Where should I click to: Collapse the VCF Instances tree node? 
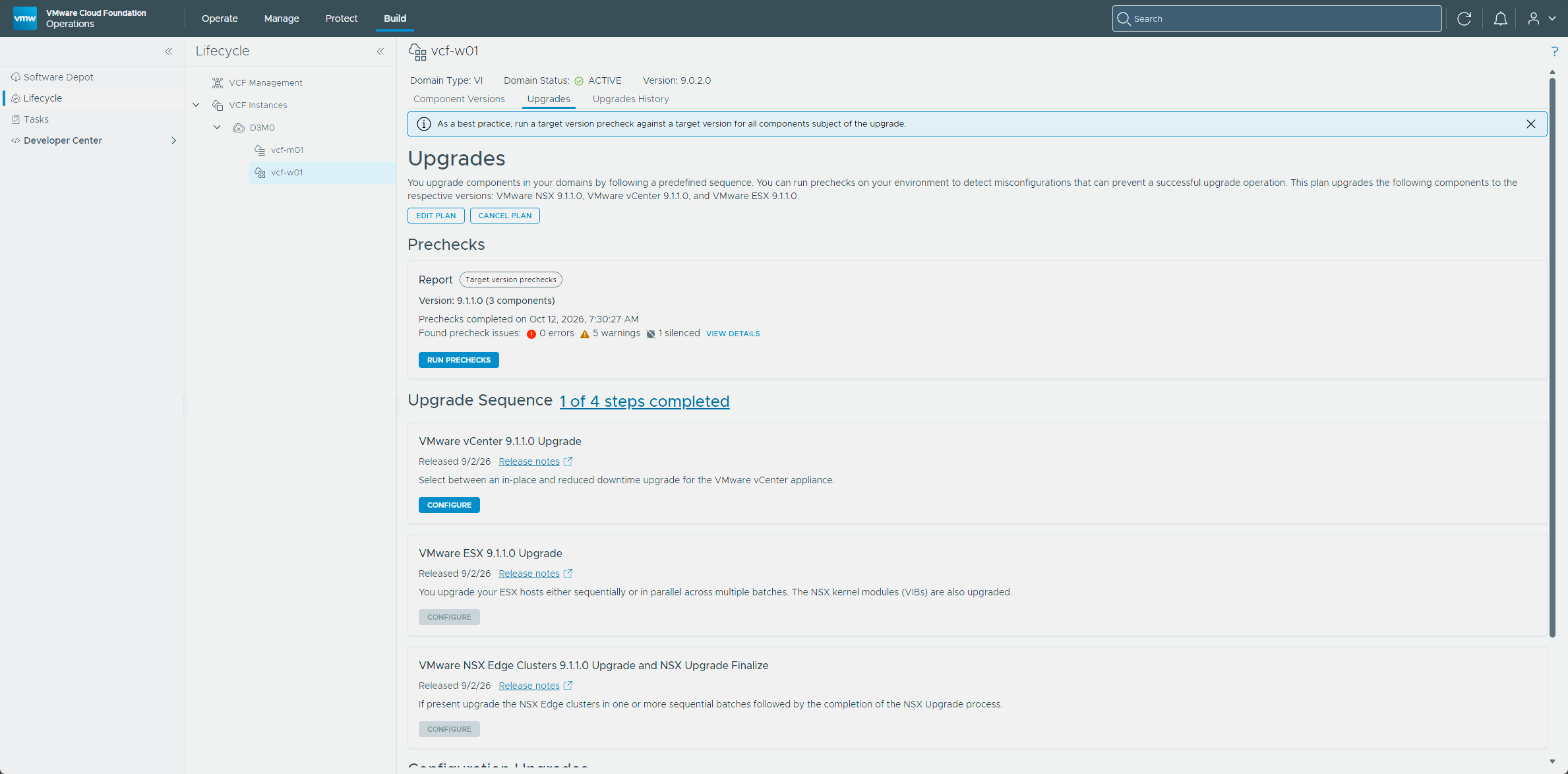tap(196, 105)
